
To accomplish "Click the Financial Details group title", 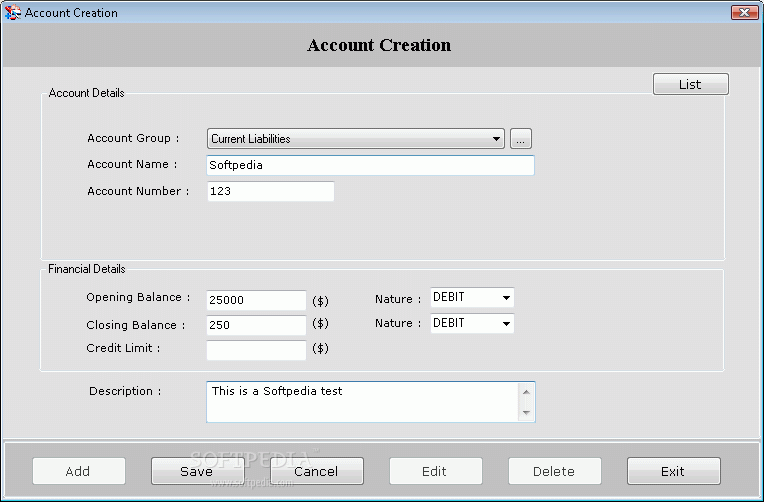I will (87, 269).
